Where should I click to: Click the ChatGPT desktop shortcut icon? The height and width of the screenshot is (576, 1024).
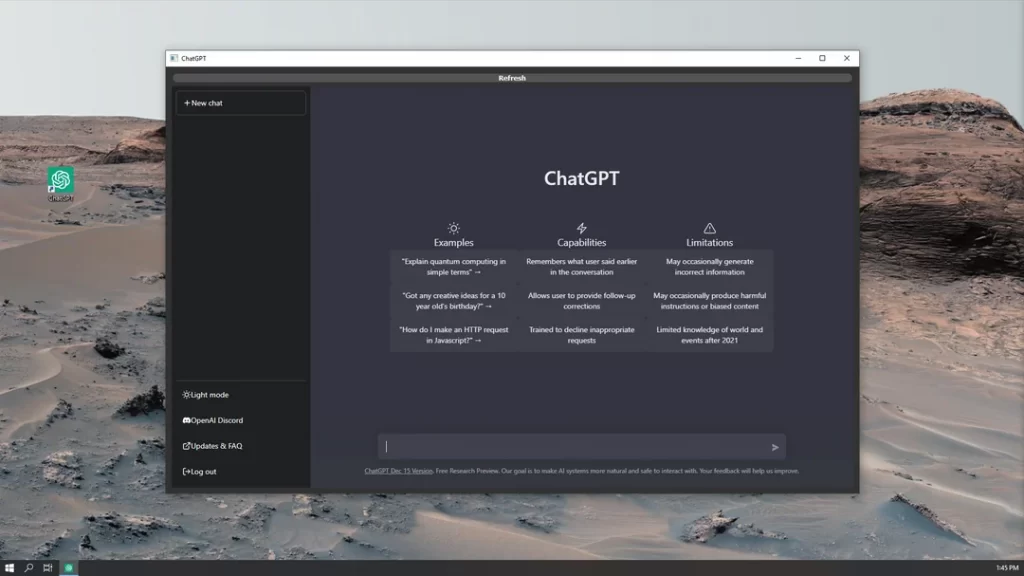[61, 184]
